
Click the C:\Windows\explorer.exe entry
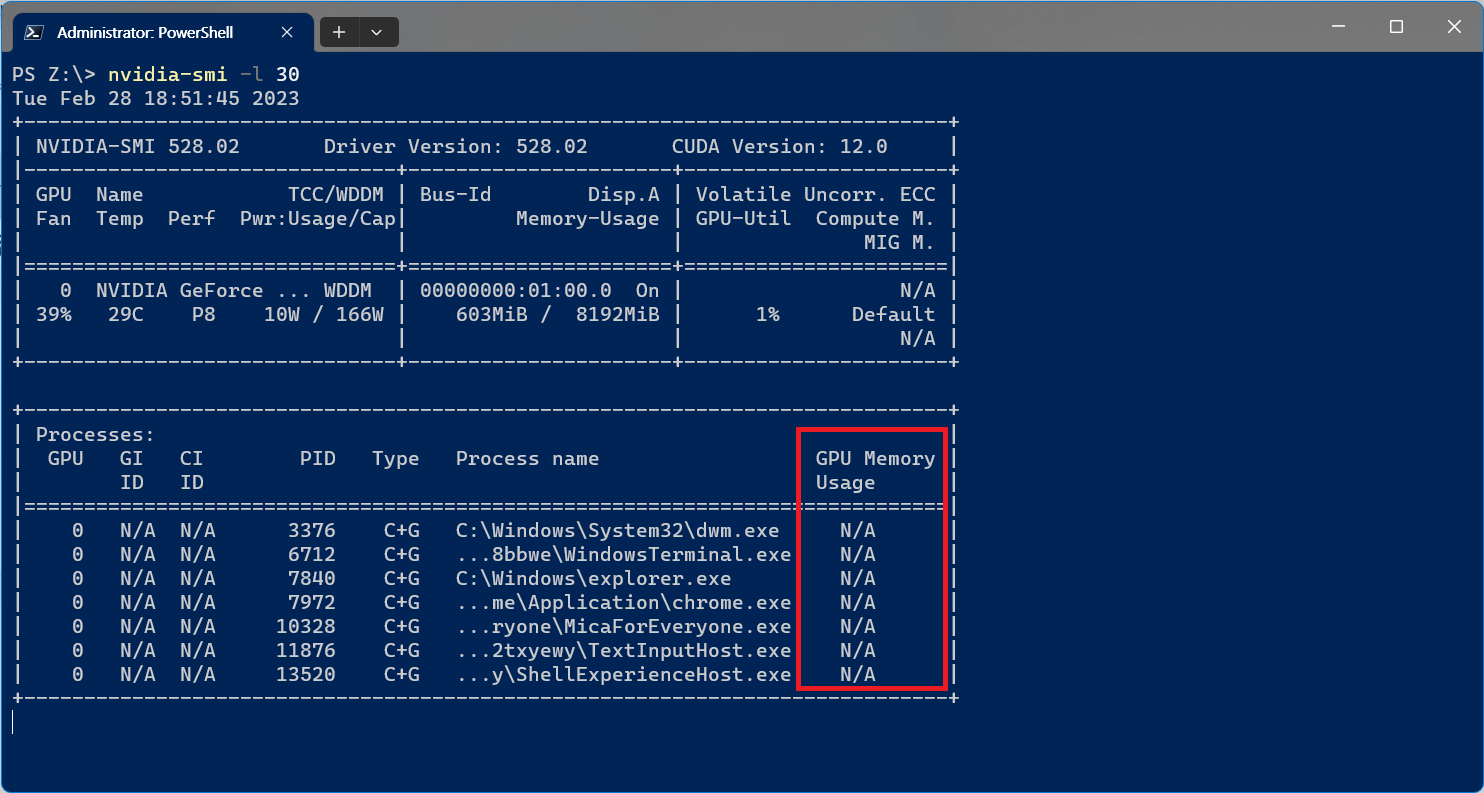click(594, 579)
